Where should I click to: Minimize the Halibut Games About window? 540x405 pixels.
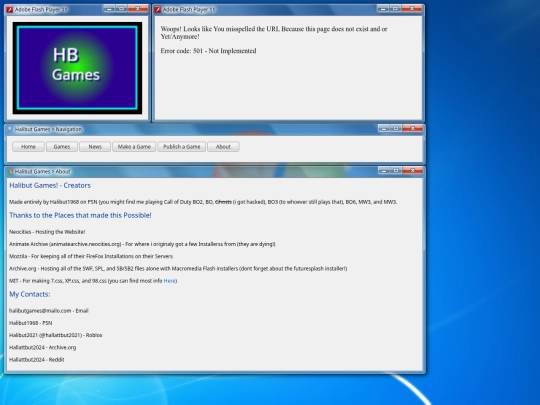384,170
